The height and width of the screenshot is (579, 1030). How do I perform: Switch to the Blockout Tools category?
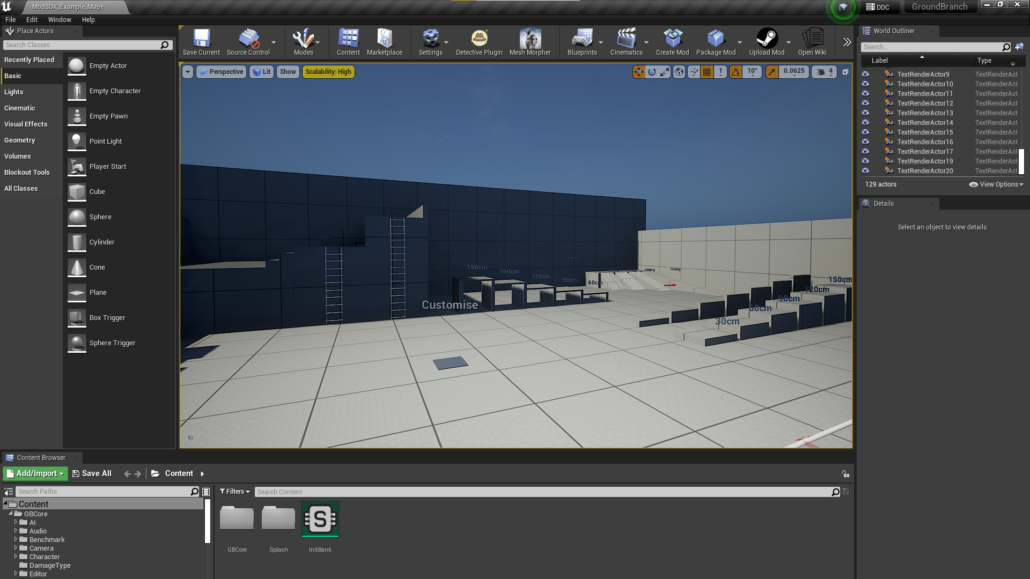tap(28, 172)
